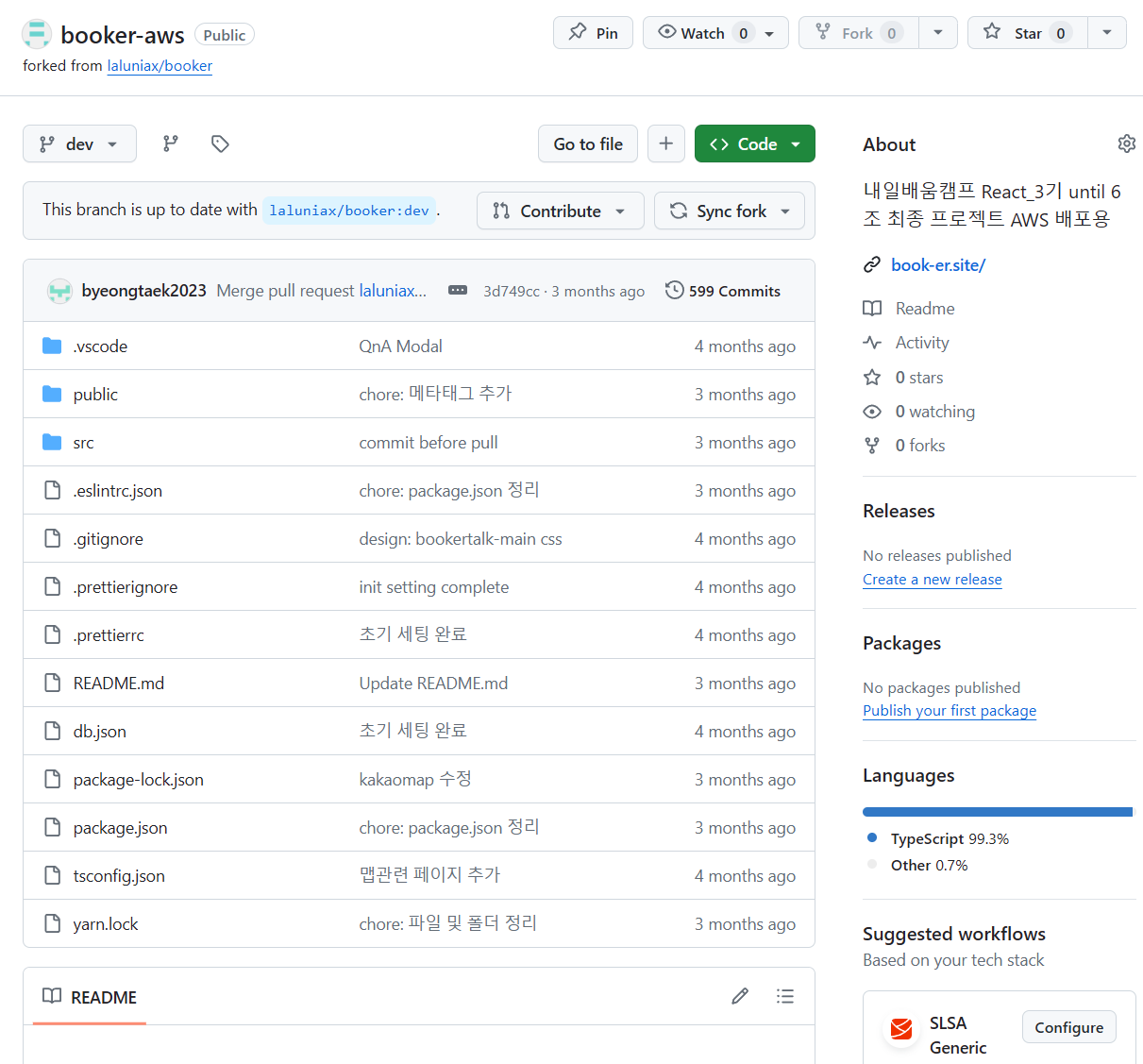The image size is (1143, 1064).
Task: Edit README using the pencil icon
Action: pyautogui.click(x=740, y=996)
